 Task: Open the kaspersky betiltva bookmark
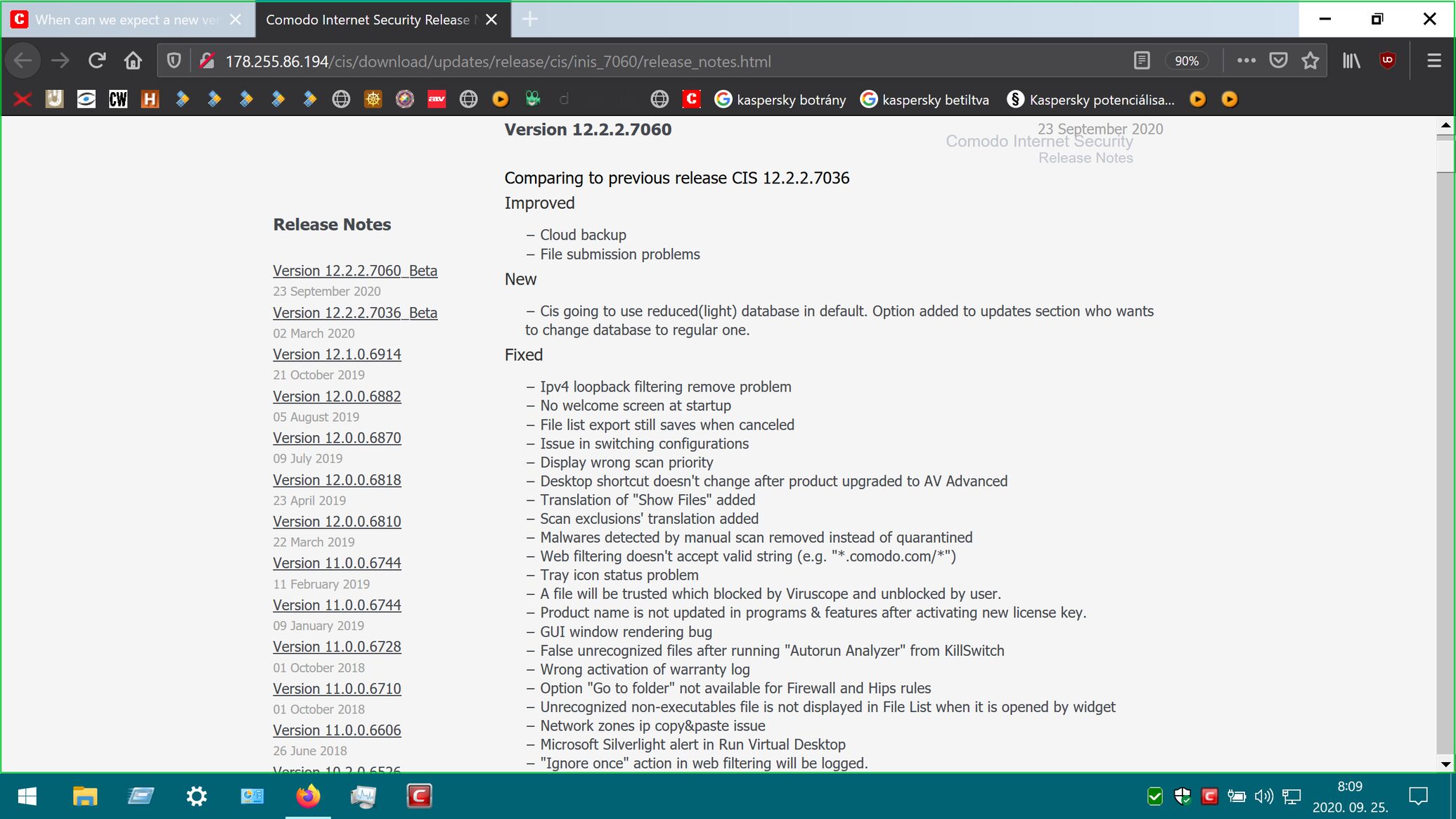(x=925, y=99)
